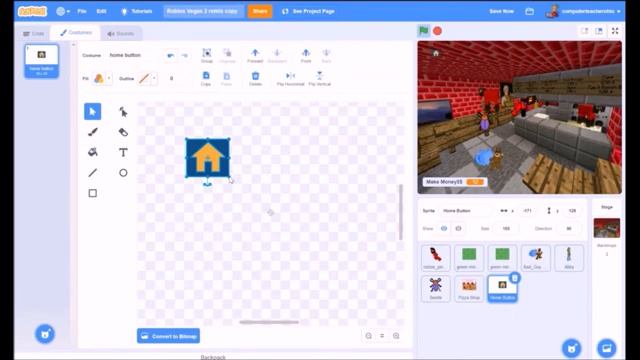
Task: Open the account username dropdown
Action: click(584, 11)
